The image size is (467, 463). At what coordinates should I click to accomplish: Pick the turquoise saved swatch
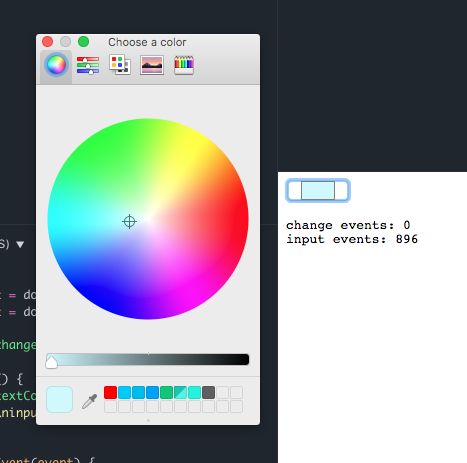(x=194, y=393)
